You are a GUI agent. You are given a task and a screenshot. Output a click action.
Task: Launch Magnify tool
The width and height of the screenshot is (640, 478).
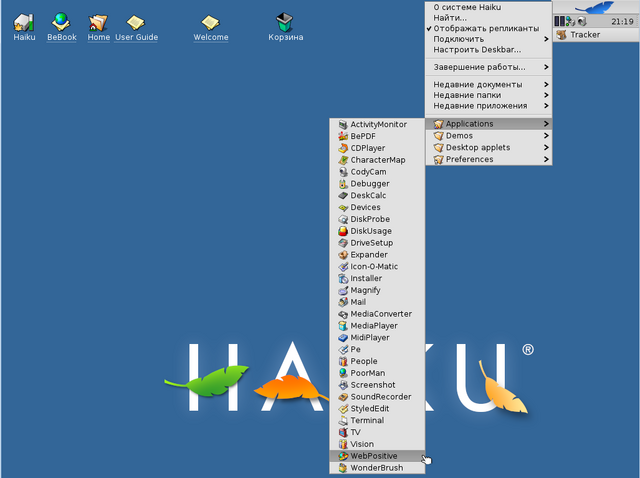tap(377, 290)
